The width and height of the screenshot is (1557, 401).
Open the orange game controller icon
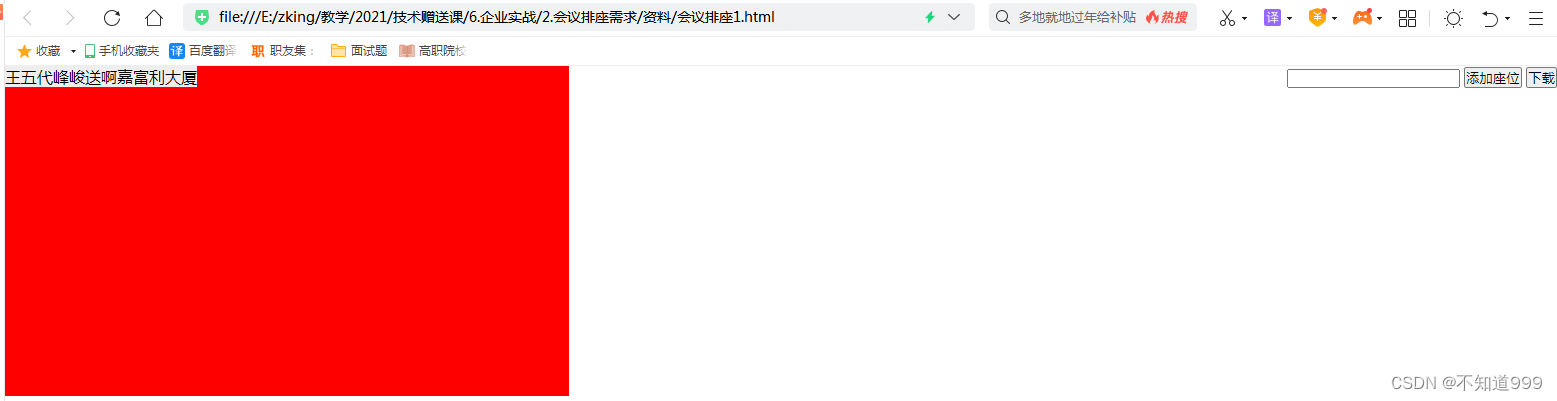(1362, 17)
